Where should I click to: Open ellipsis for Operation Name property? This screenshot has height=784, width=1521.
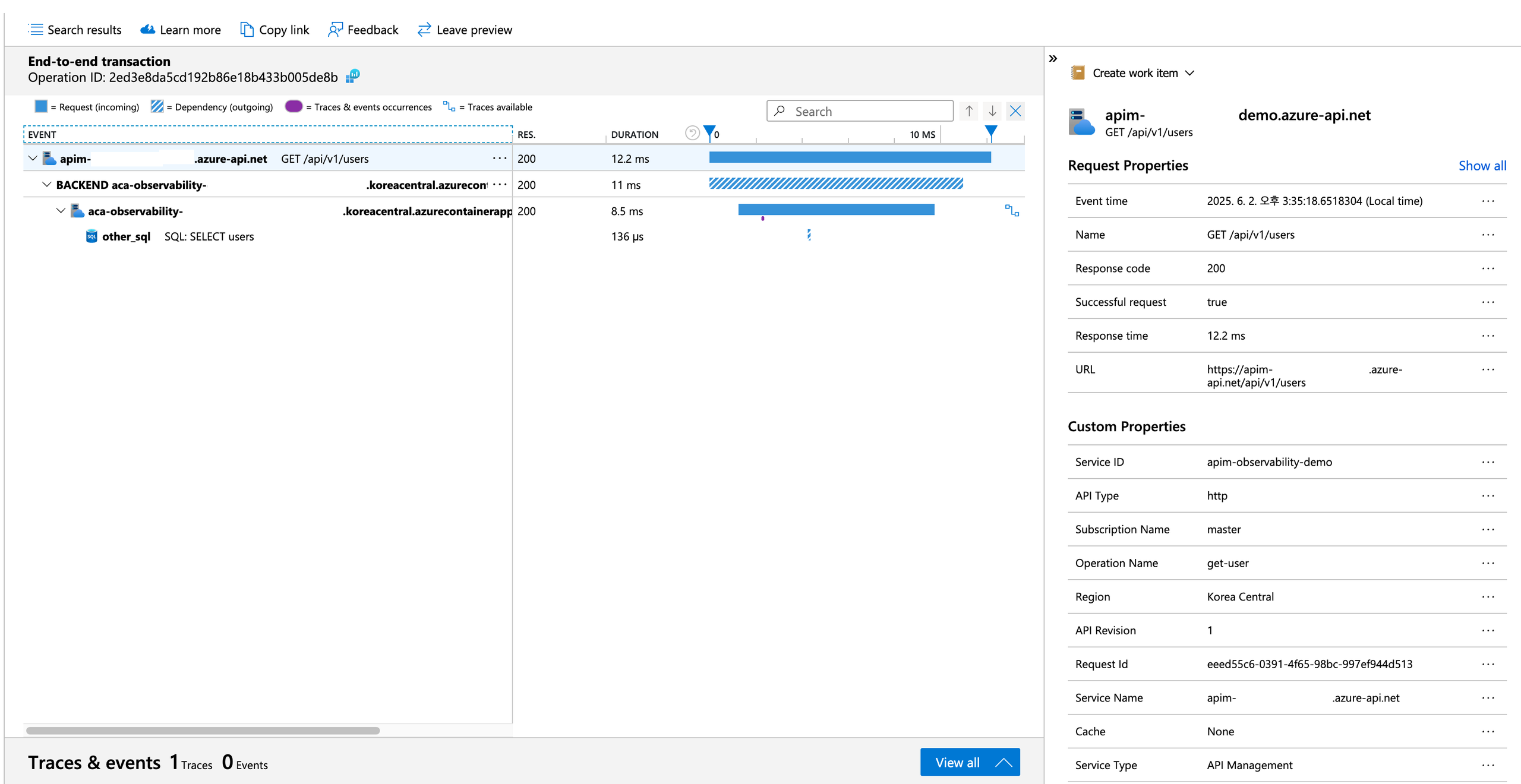click(x=1488, y=563)
